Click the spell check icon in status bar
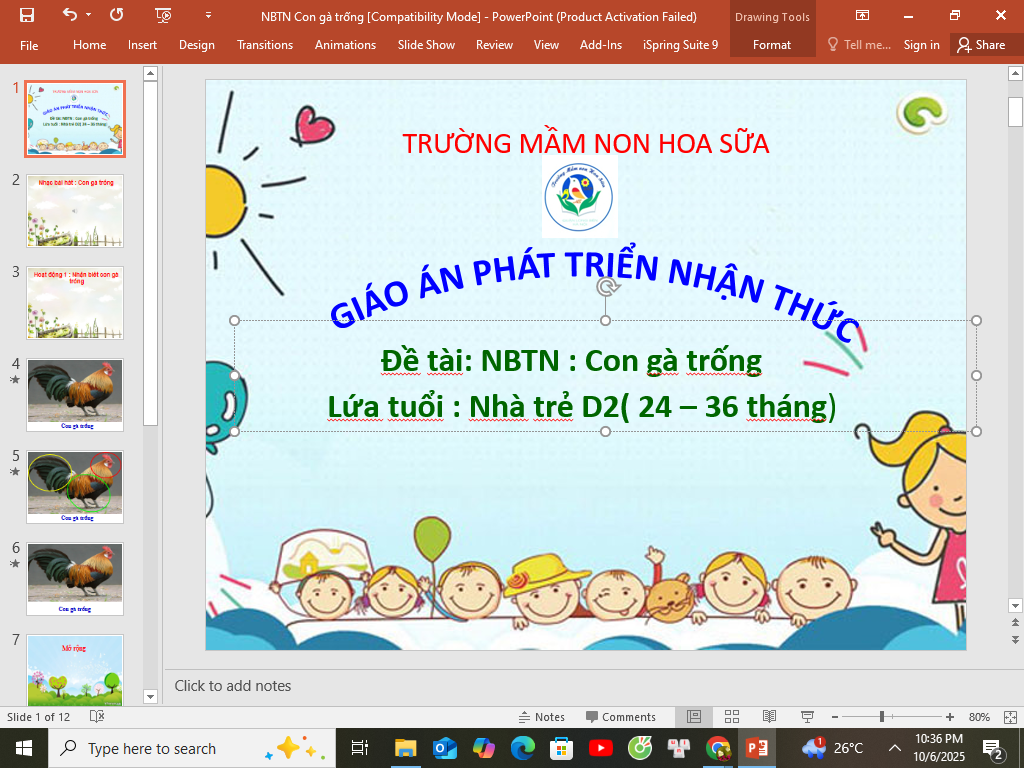The height and width of the screenshot is (768, 1024). tap(97, 717)
